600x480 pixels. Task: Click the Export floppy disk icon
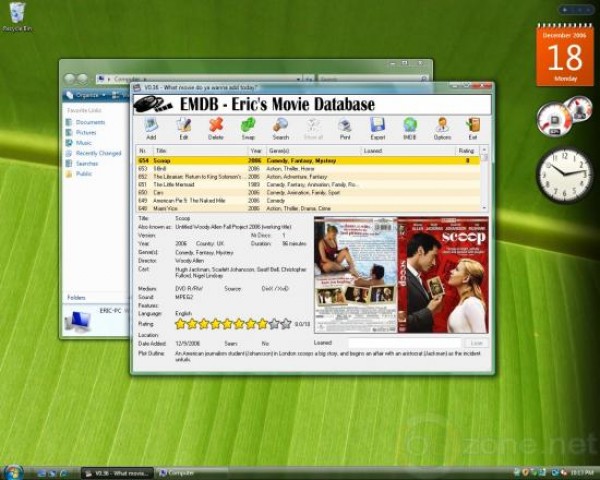click(377, 125)
